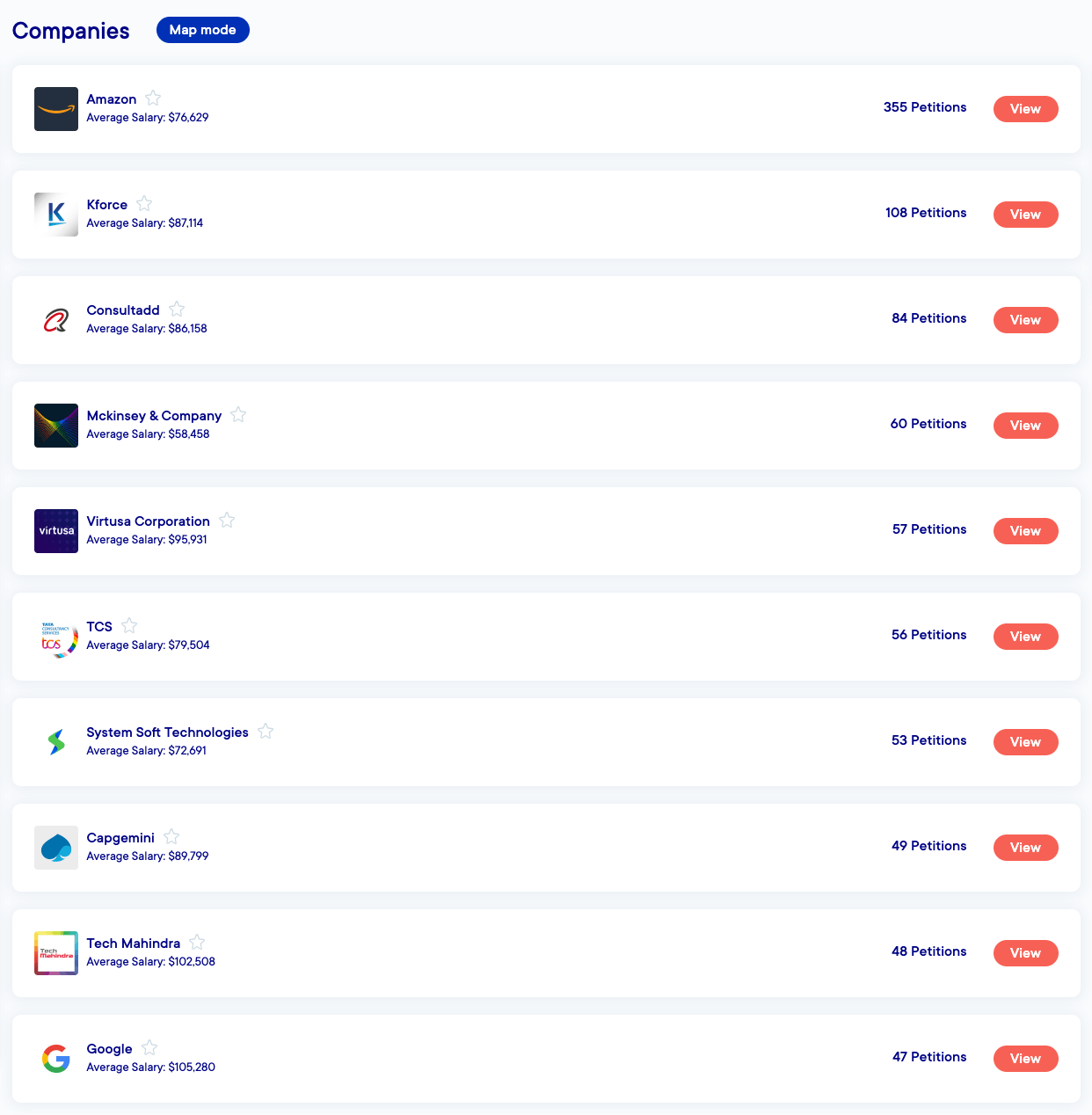This screenshot has width=1092, height=1115.
Task: Click the Amazon company logo
Action: pyautogui.click(x=56, y=109)
